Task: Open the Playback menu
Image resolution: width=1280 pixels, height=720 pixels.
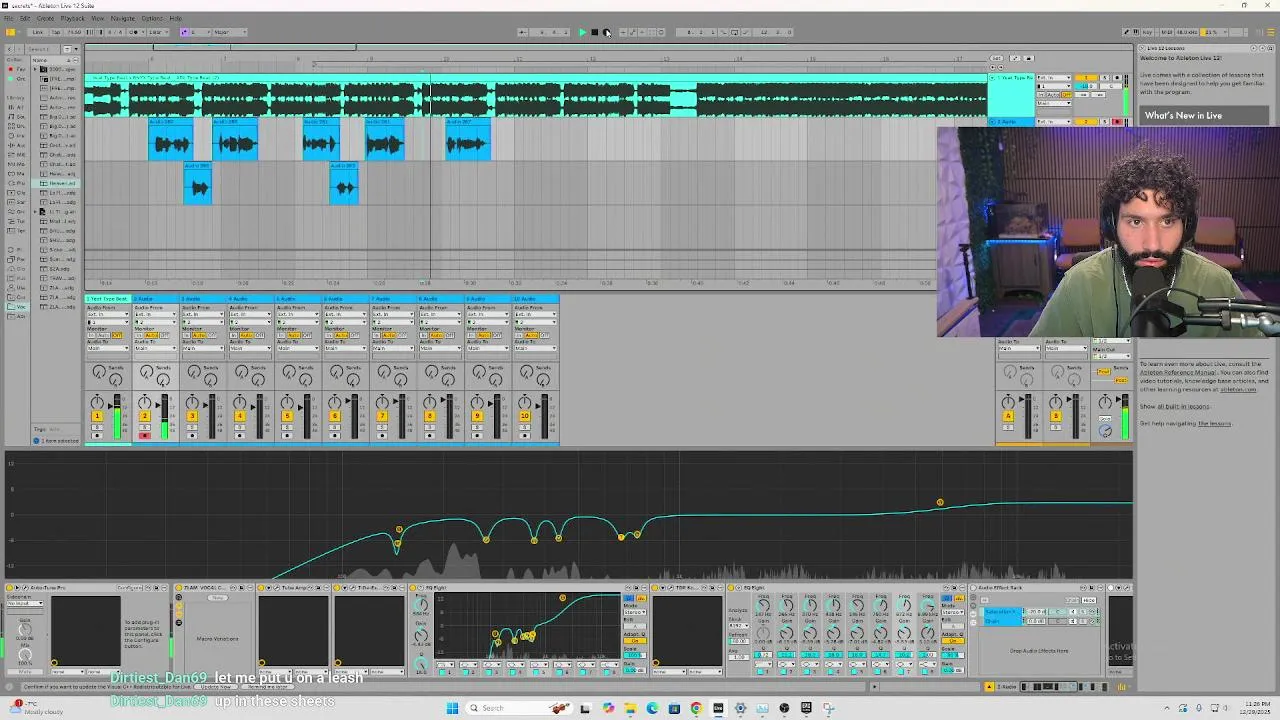Action: 72,18
